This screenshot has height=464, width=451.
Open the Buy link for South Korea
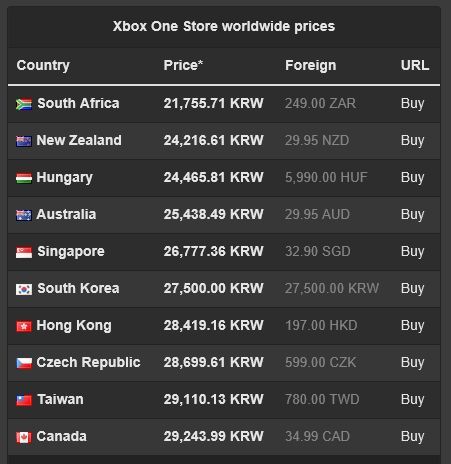click(412, 289)
